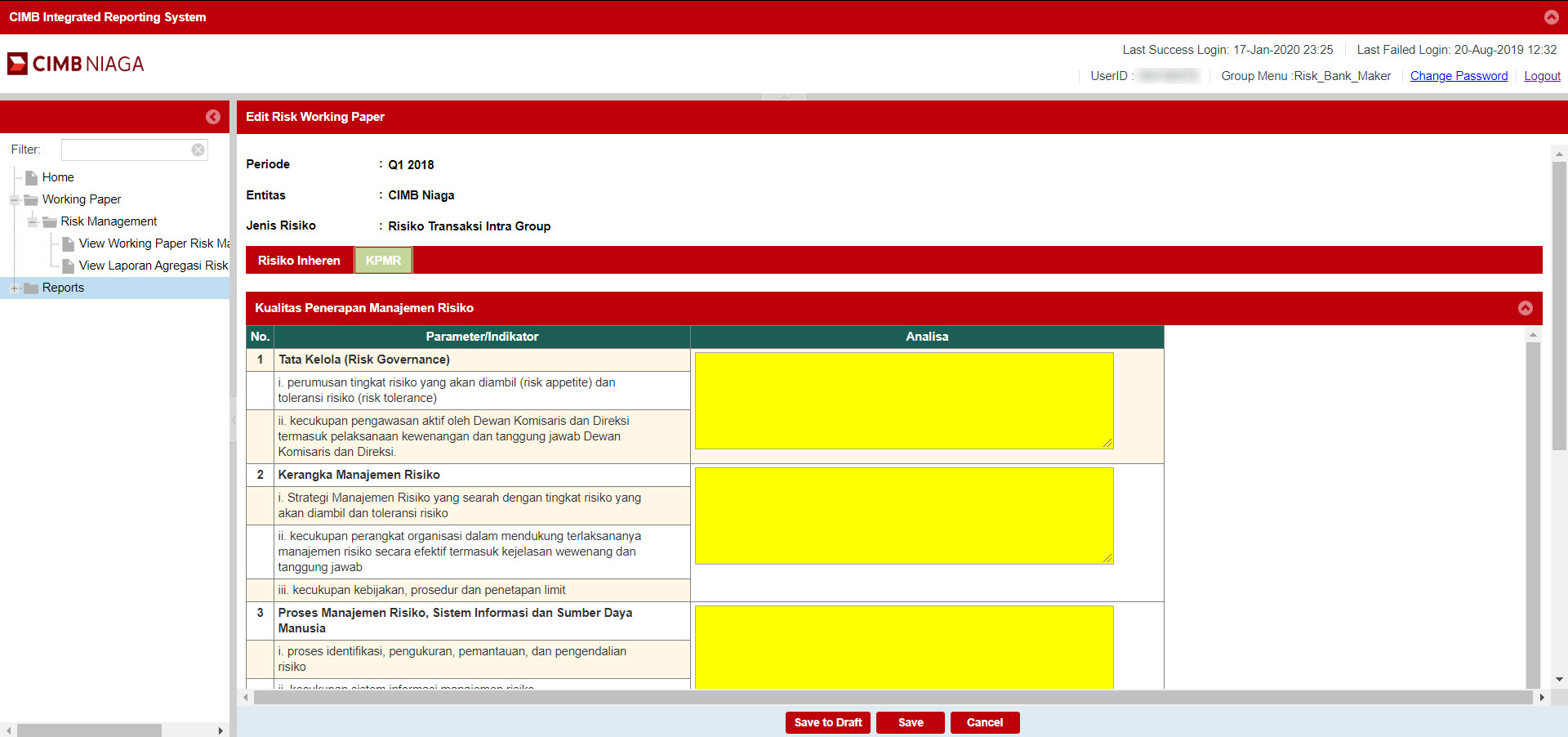Click the Tata Kelola analisa text area
1568x737 pixels.
coord(903,400)
